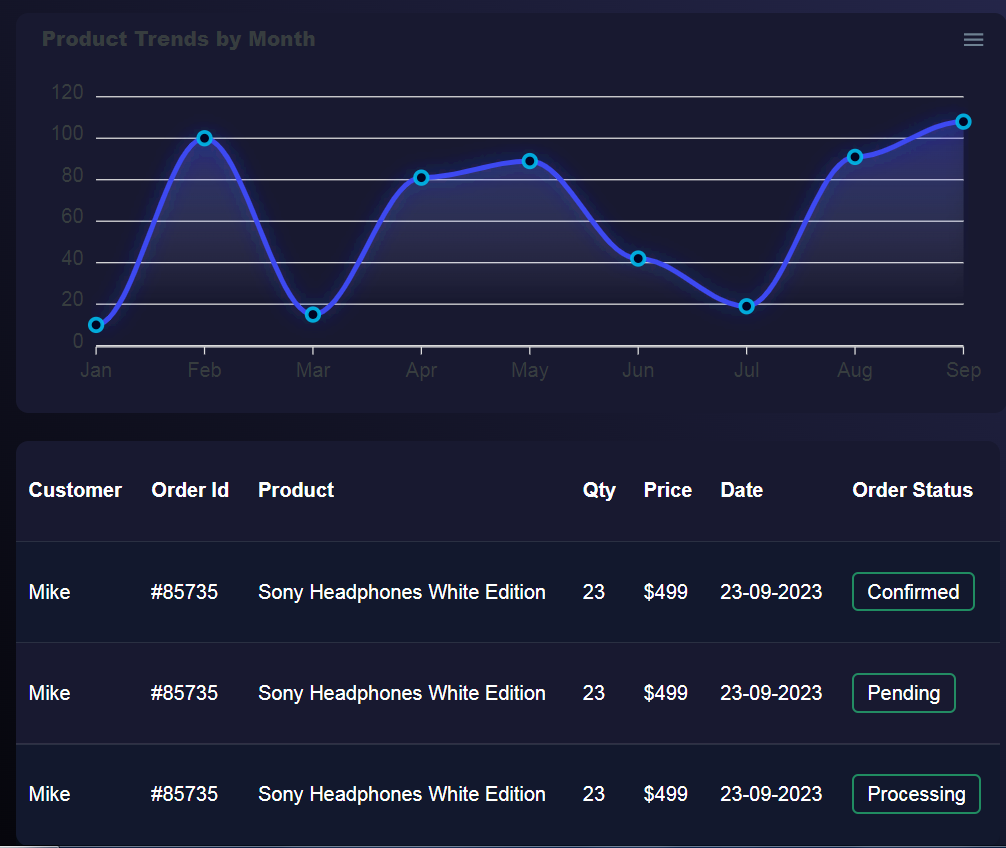The width and height of the screenshot is (1006, 848).
Task: Sort orders by the Date column
Action: click(x=741, y=490)
